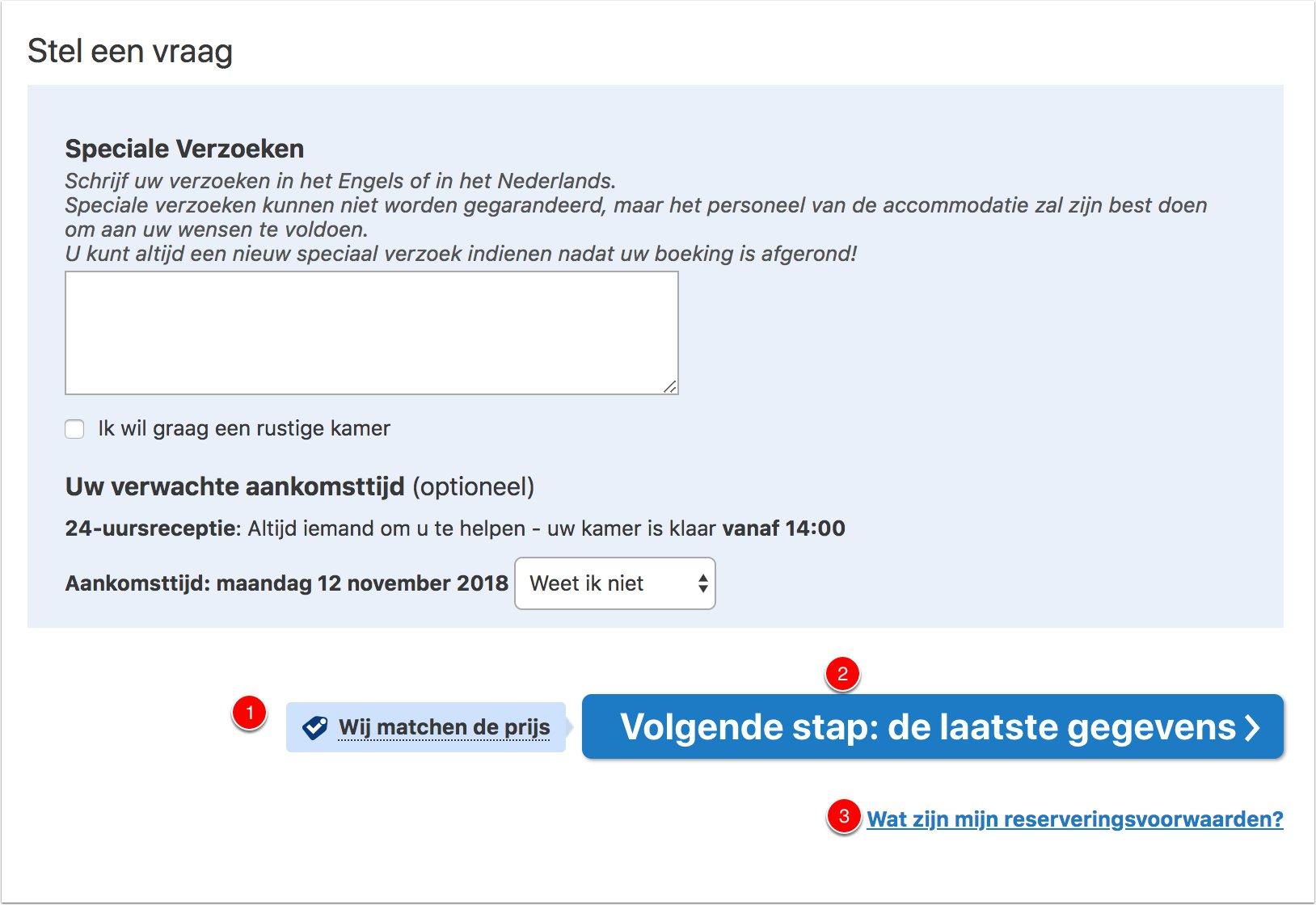The width and height of the screenshot is (1316, 905).
Task: Click the '(optioneel)' text
Action: (x=473, y=486)
